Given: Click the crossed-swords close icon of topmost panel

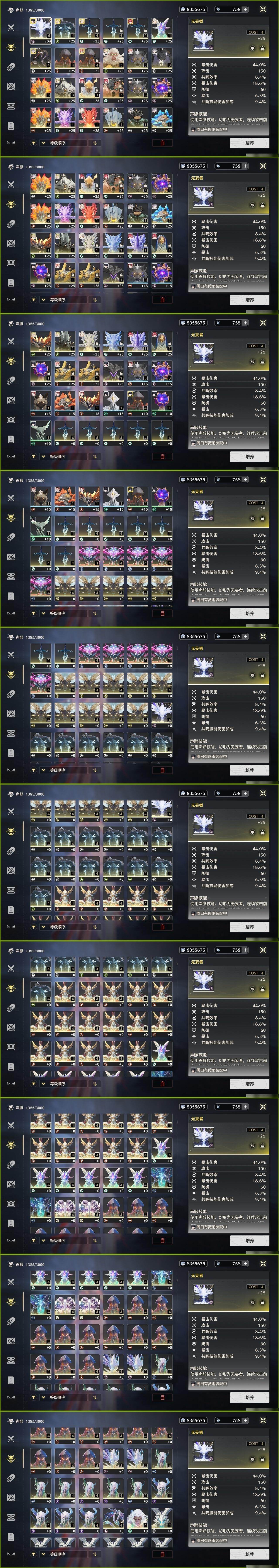Looking at the screenshot, I should click(x=263, y=9).
